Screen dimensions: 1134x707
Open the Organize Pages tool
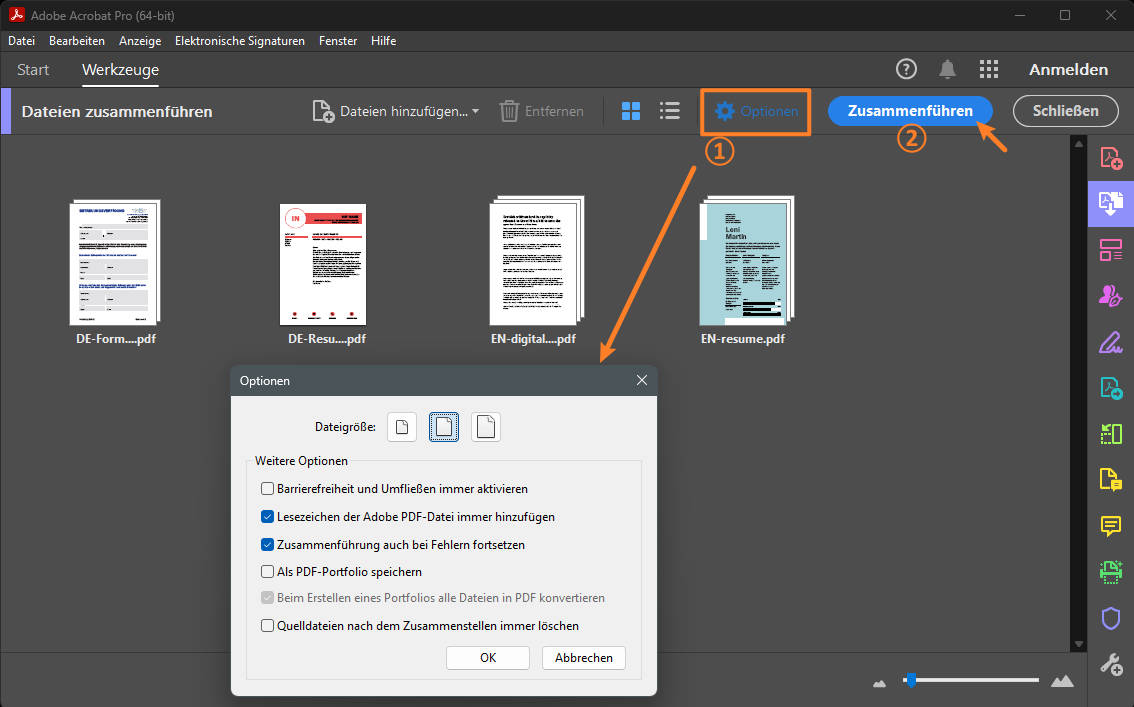pos(1110,250)
